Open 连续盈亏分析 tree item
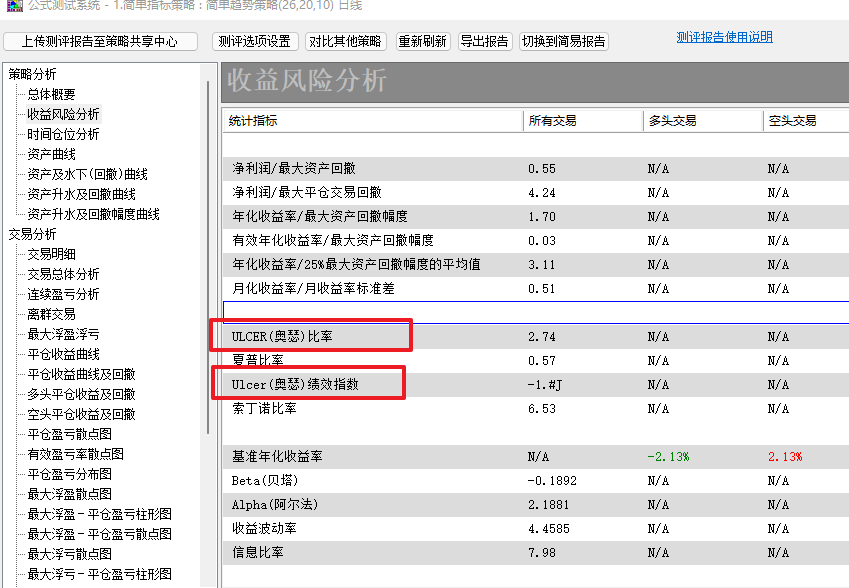 pos(63,294)
